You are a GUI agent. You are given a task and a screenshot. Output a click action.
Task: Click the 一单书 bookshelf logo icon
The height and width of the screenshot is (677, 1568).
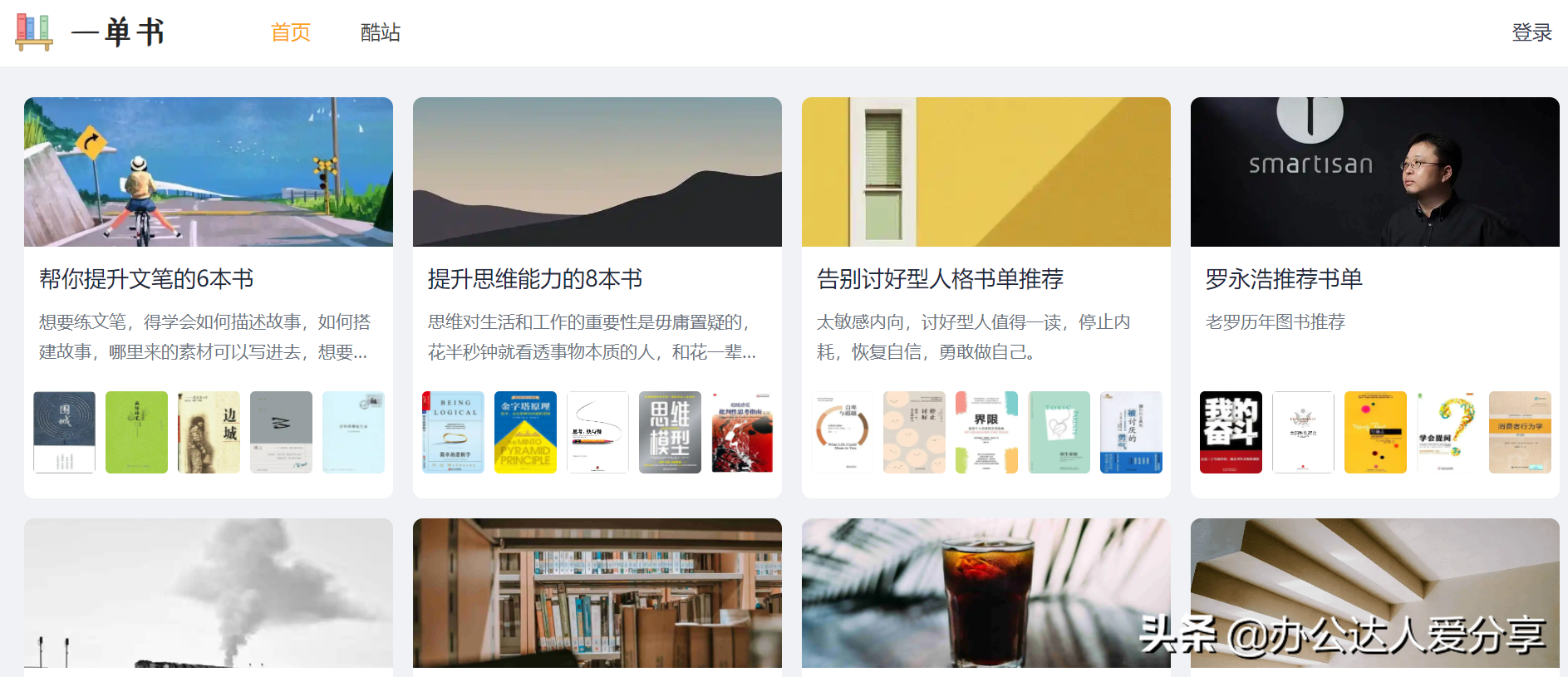coord(34,32)
